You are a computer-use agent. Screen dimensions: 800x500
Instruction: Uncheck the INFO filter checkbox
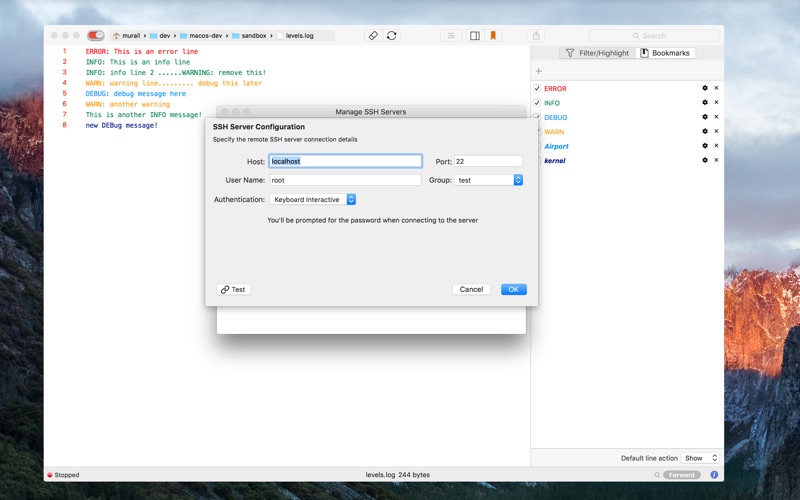pyautogui.click(x=537, y=103)
